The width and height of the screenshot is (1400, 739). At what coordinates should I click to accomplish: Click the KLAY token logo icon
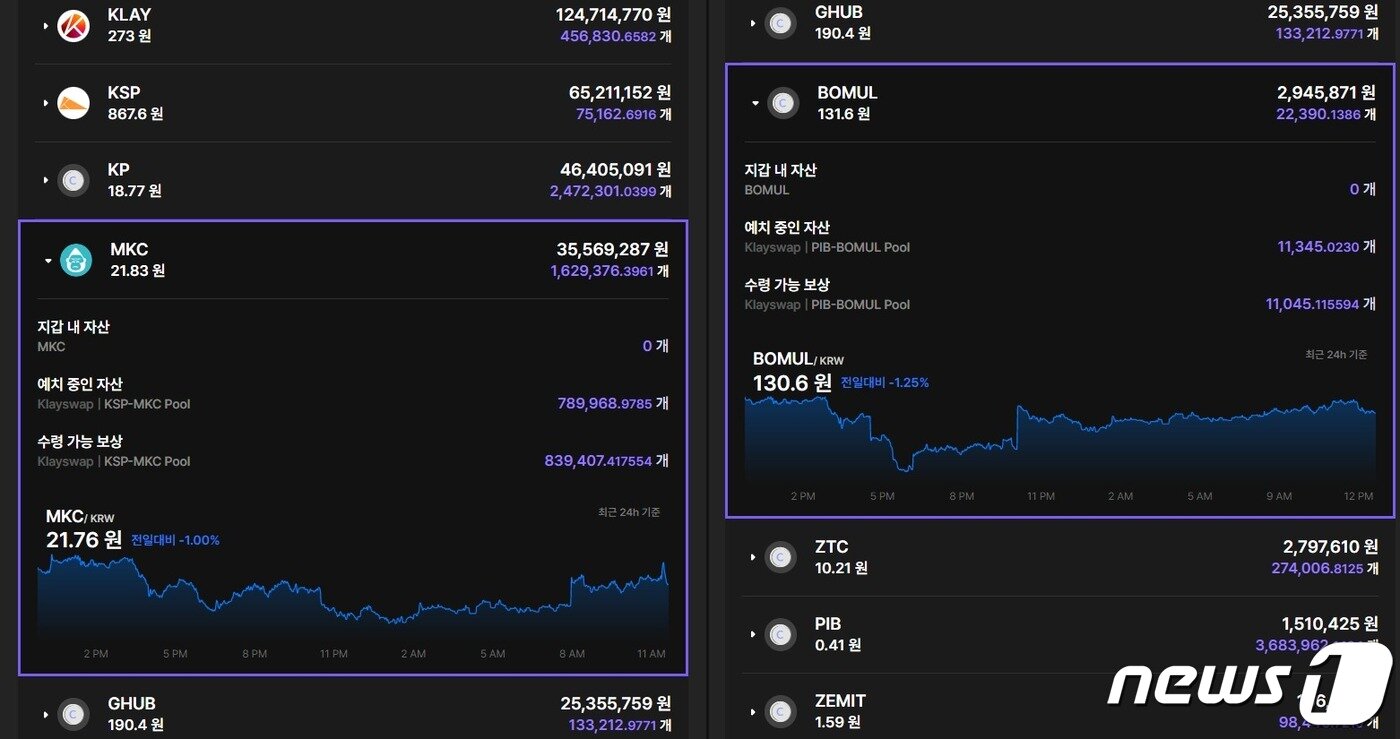73,26
